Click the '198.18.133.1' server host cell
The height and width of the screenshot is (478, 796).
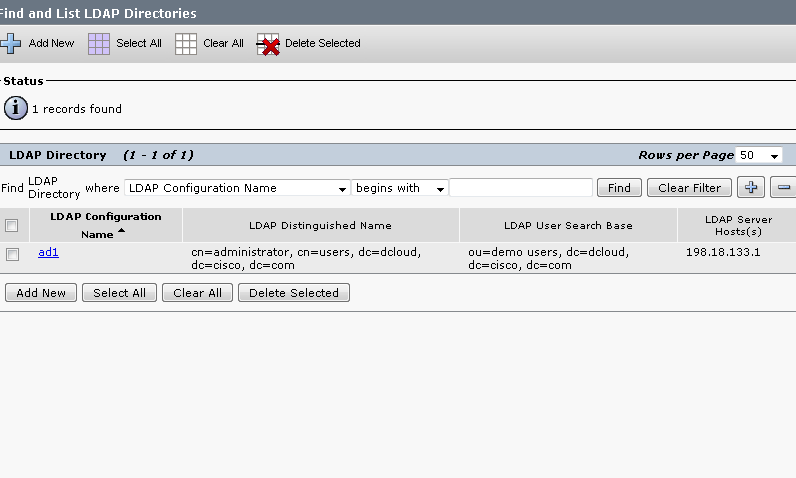[x=723, y=252]
